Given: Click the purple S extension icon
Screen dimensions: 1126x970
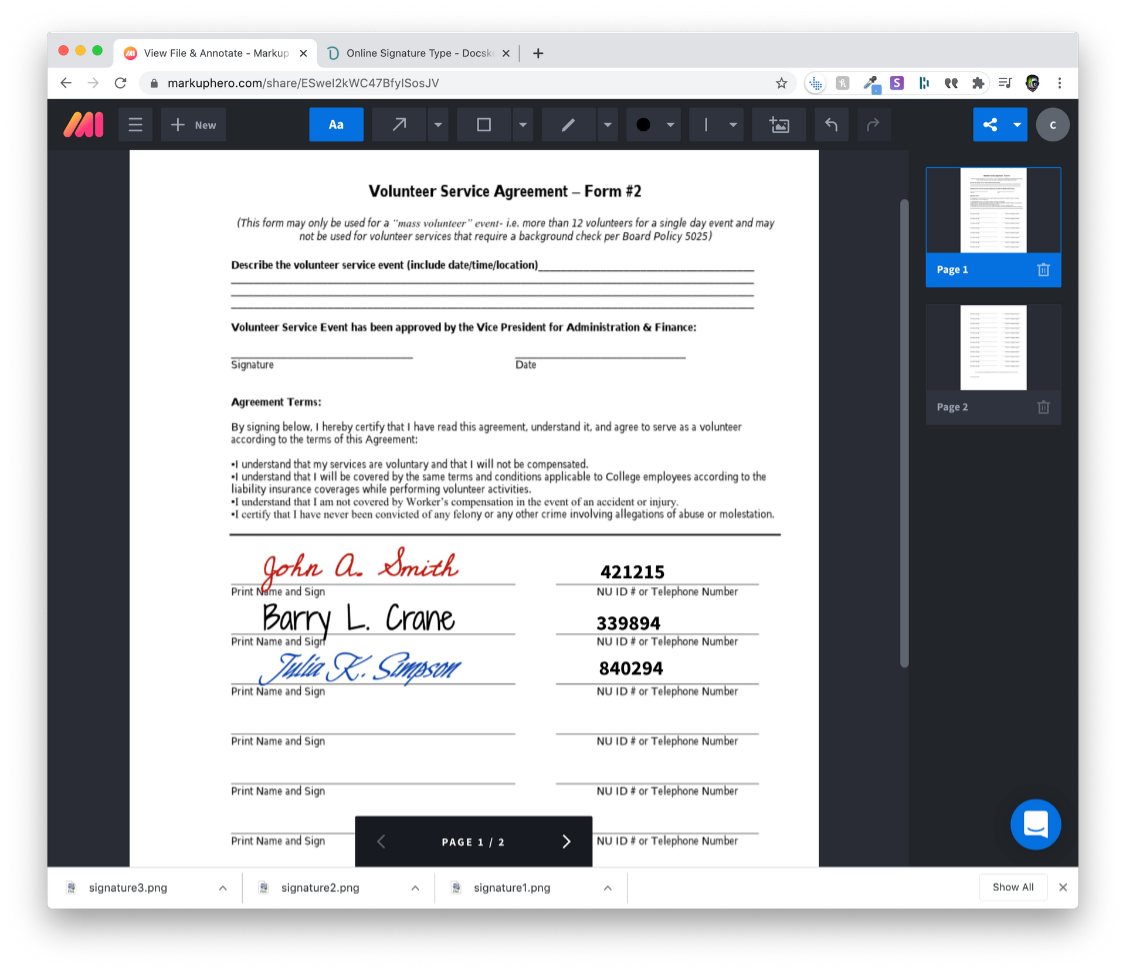Looking at the screenshot, I should 897,83.
